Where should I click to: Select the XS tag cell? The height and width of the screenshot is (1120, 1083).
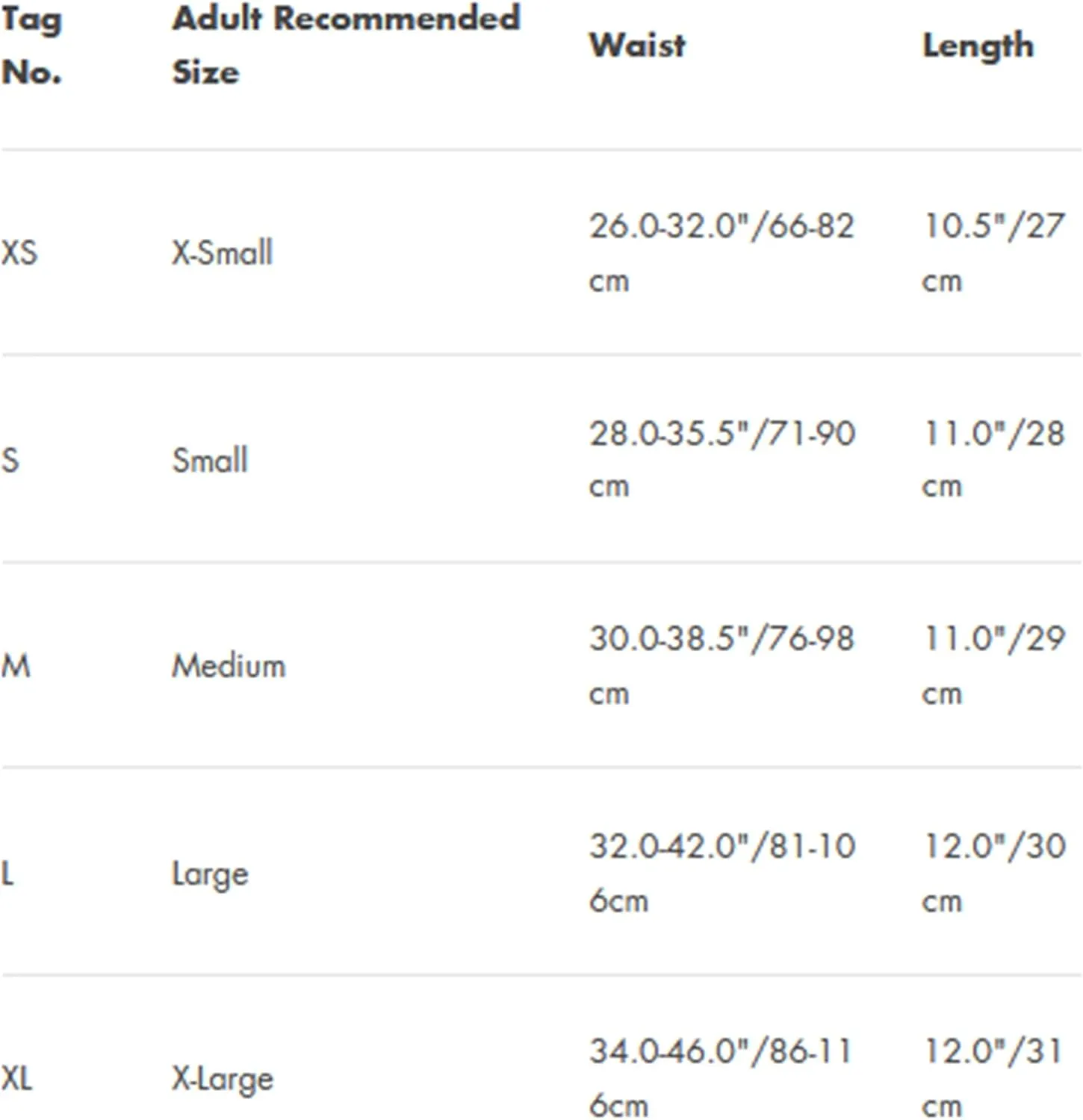[19, 252]
